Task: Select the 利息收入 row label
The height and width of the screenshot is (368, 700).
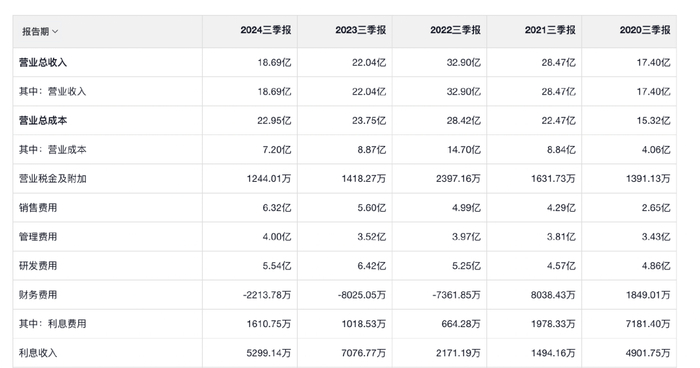Action: tap(38, 353)
